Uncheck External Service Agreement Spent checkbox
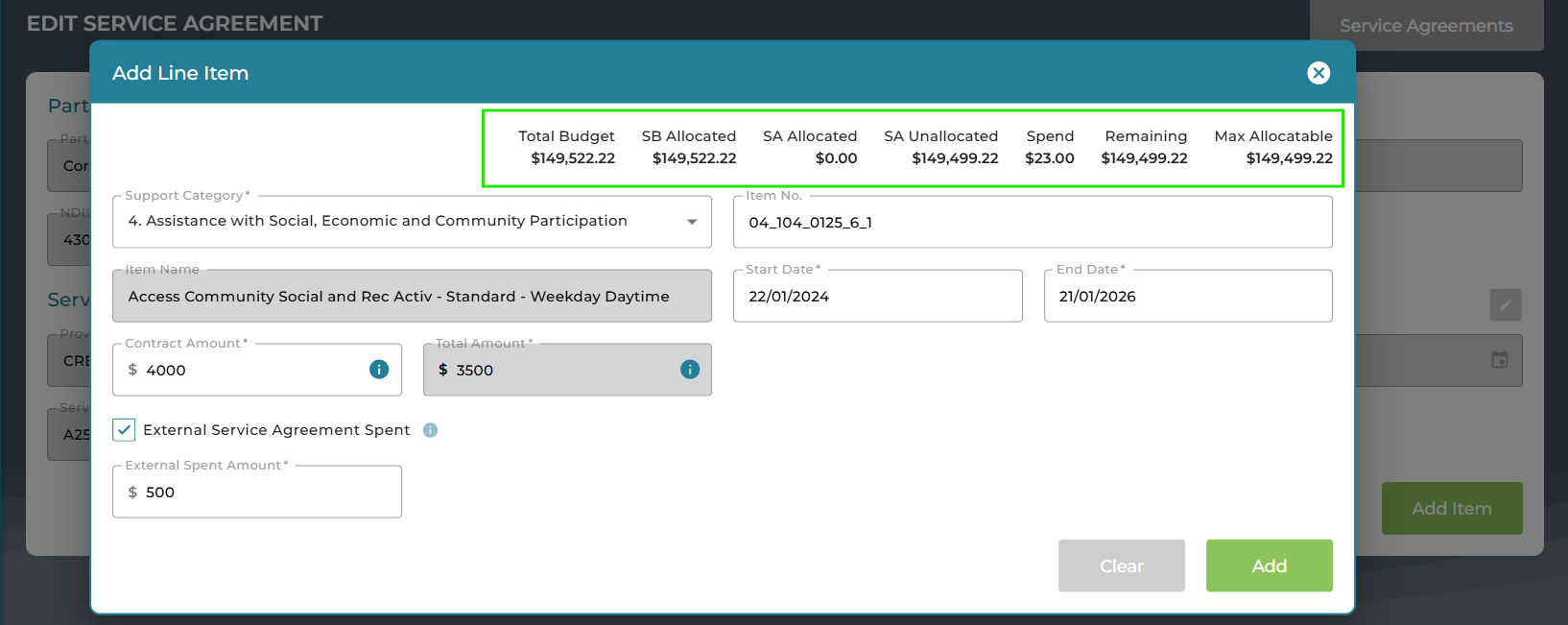 click(124, 430)
